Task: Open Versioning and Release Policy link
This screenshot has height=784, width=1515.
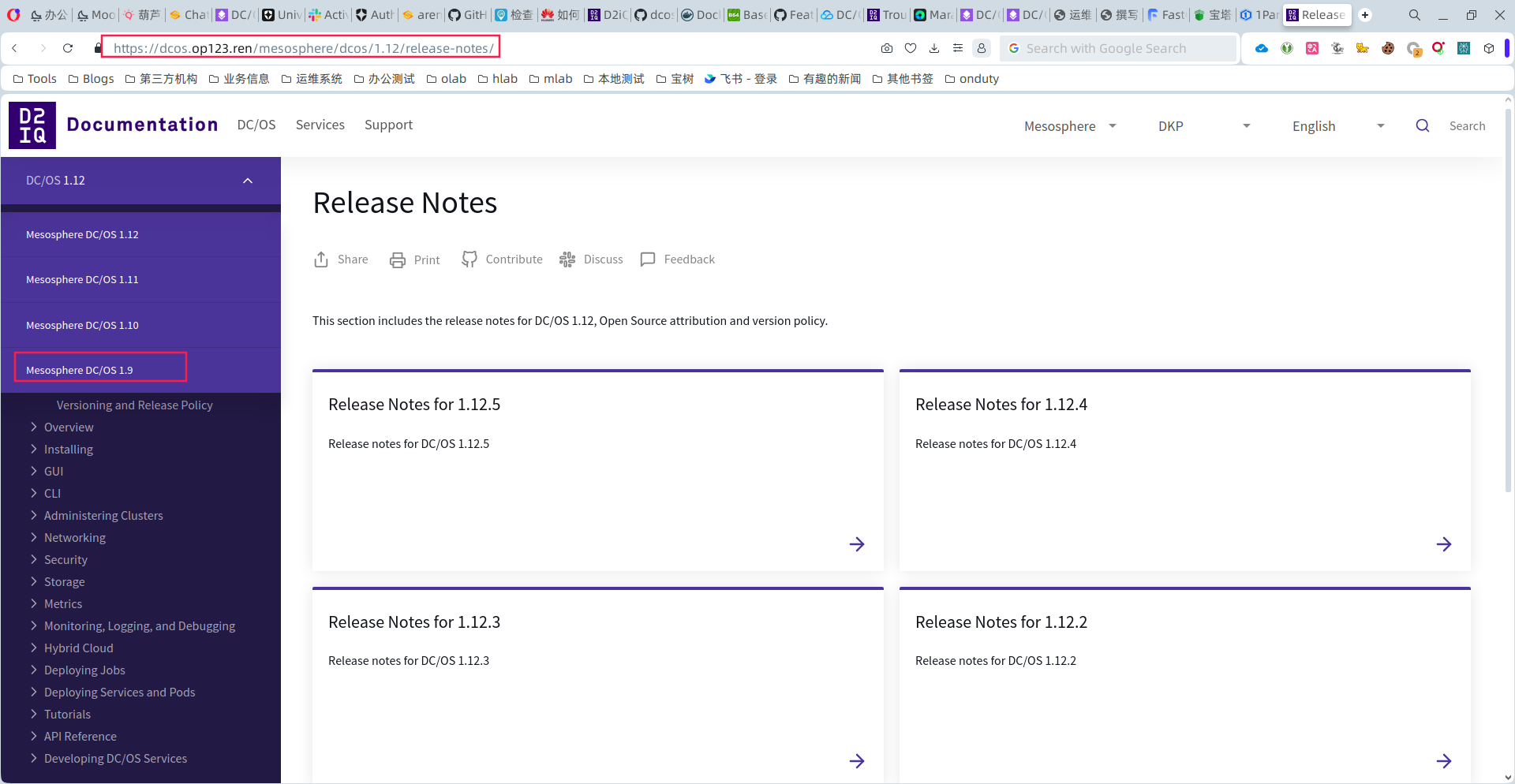Action: tap(134, 405)
